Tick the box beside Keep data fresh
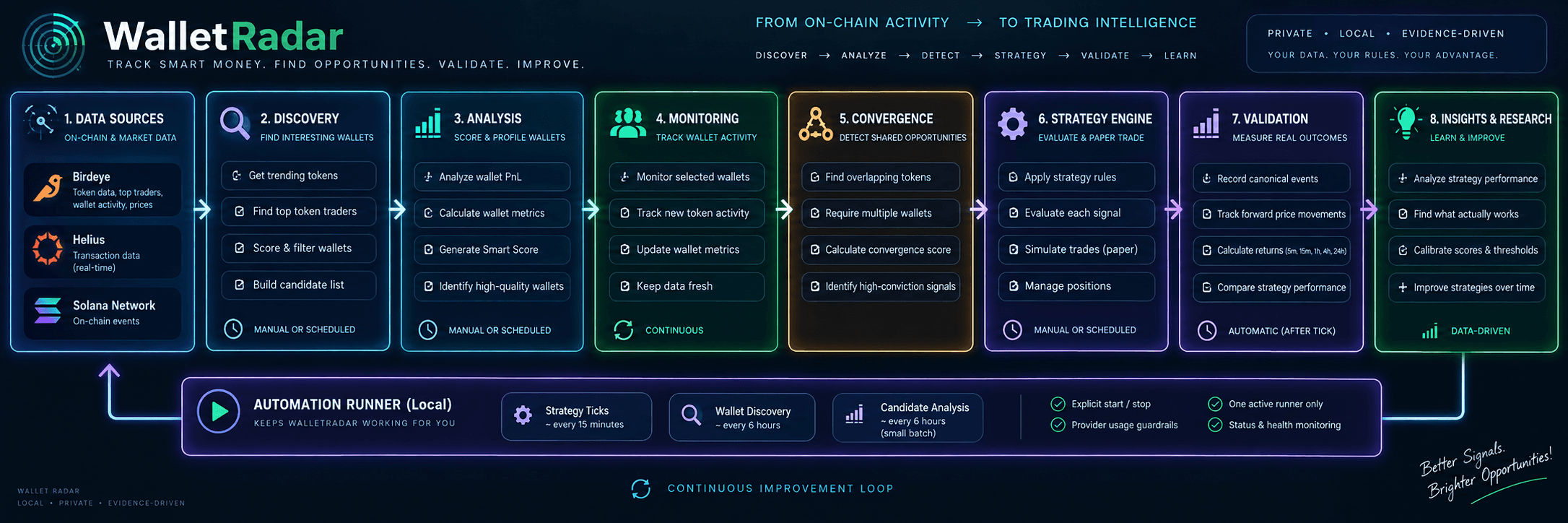The image size is (1568, 523). coord(625,286)
